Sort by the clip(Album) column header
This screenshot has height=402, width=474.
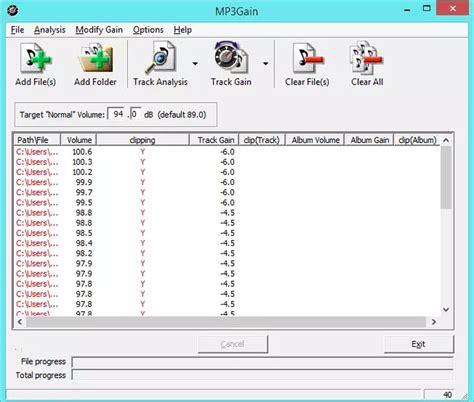(x=417, y=140)
